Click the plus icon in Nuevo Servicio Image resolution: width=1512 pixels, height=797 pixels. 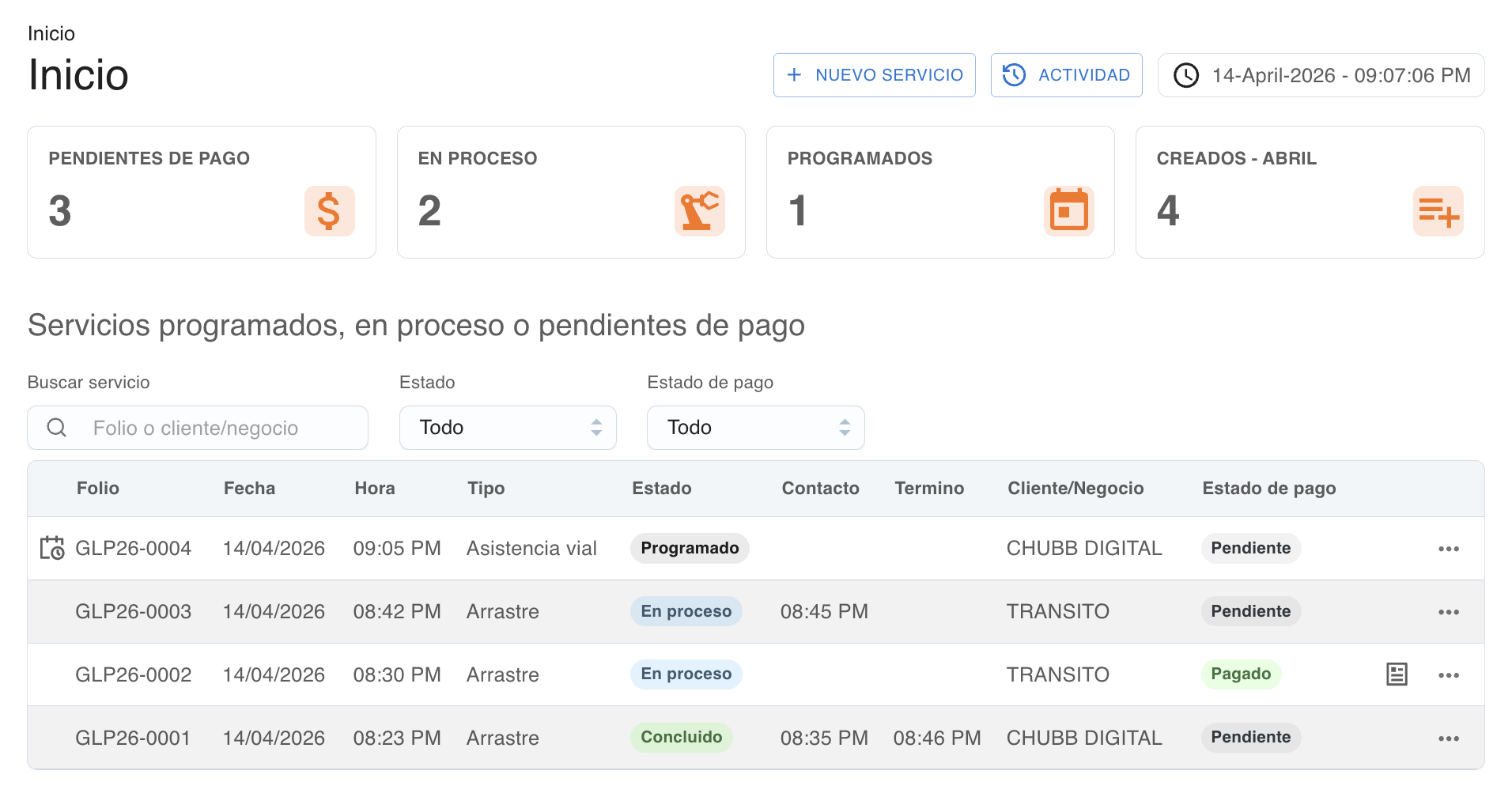coord(794,75)
